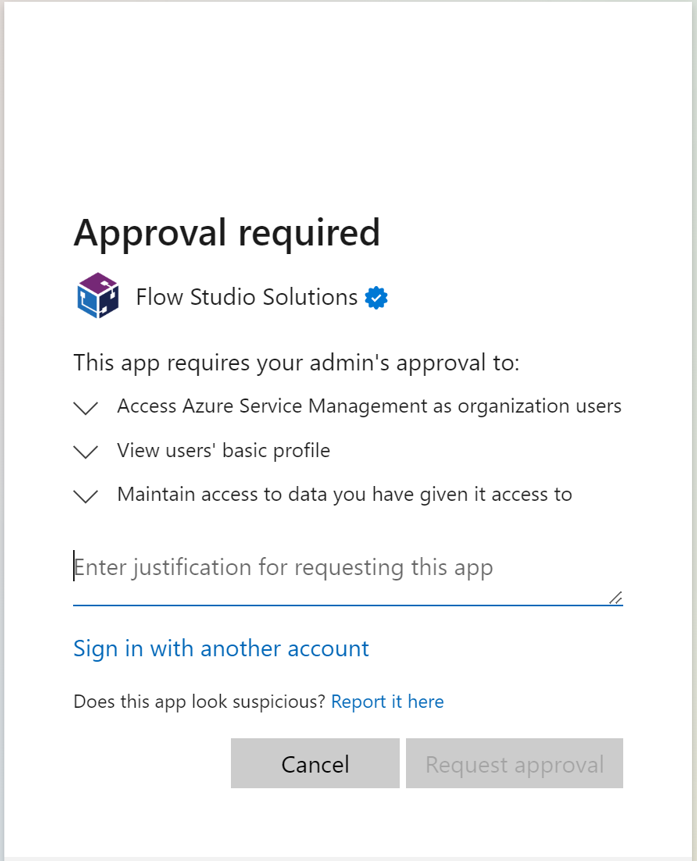697x861 pixels.
Task: Click the Azure Service Management permission text
Action: click(x=369, y=406)
